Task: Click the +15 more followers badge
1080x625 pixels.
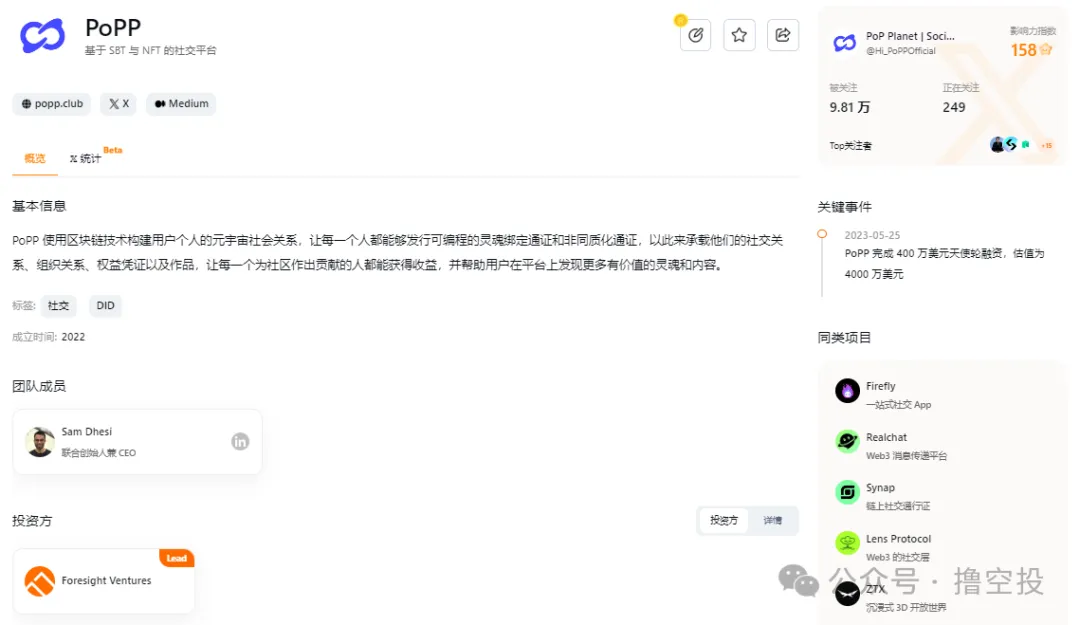Action: click(1046, 145)
